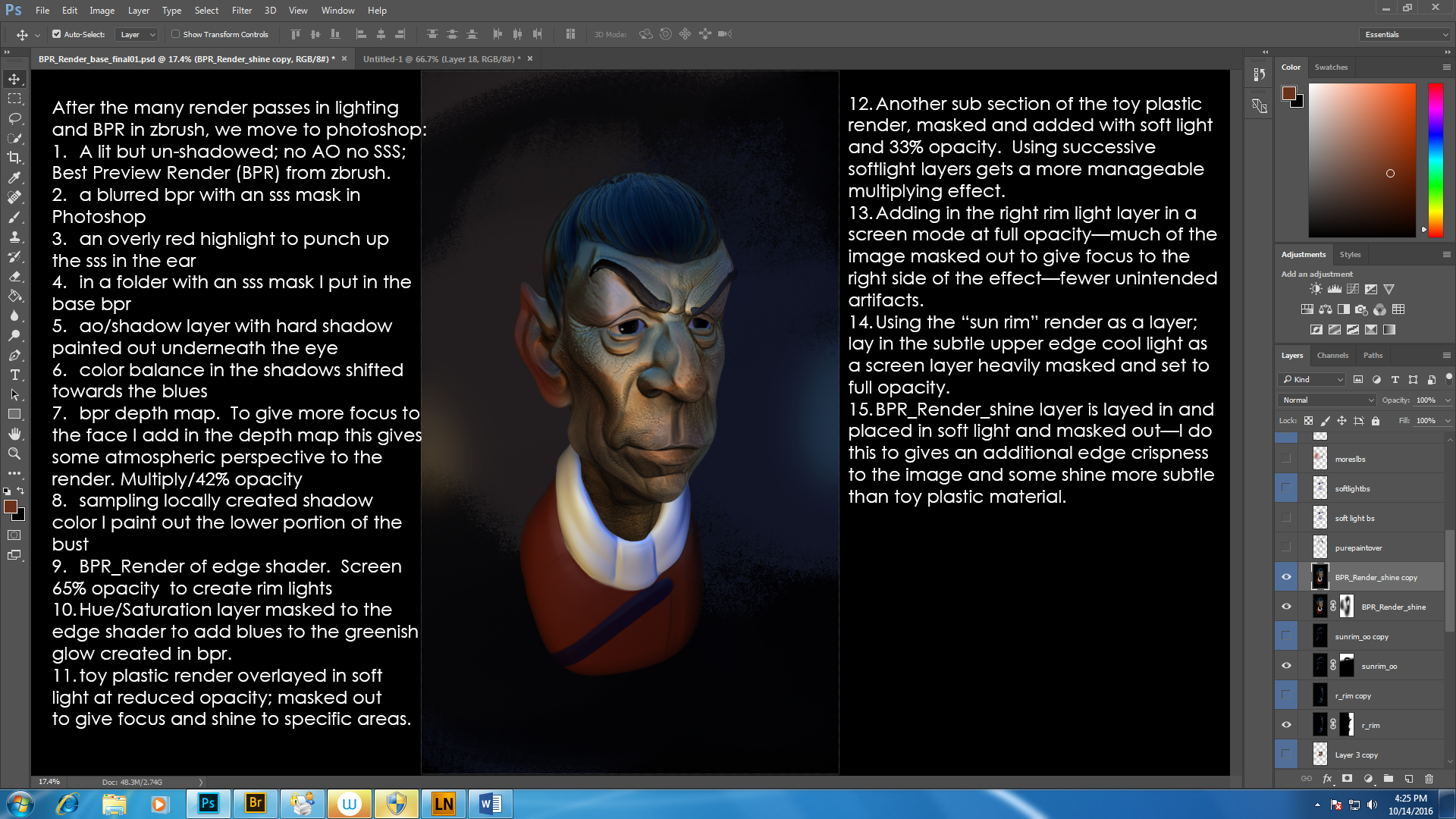
Task: Open the Filter menu
Action: (x=241, y=11)
